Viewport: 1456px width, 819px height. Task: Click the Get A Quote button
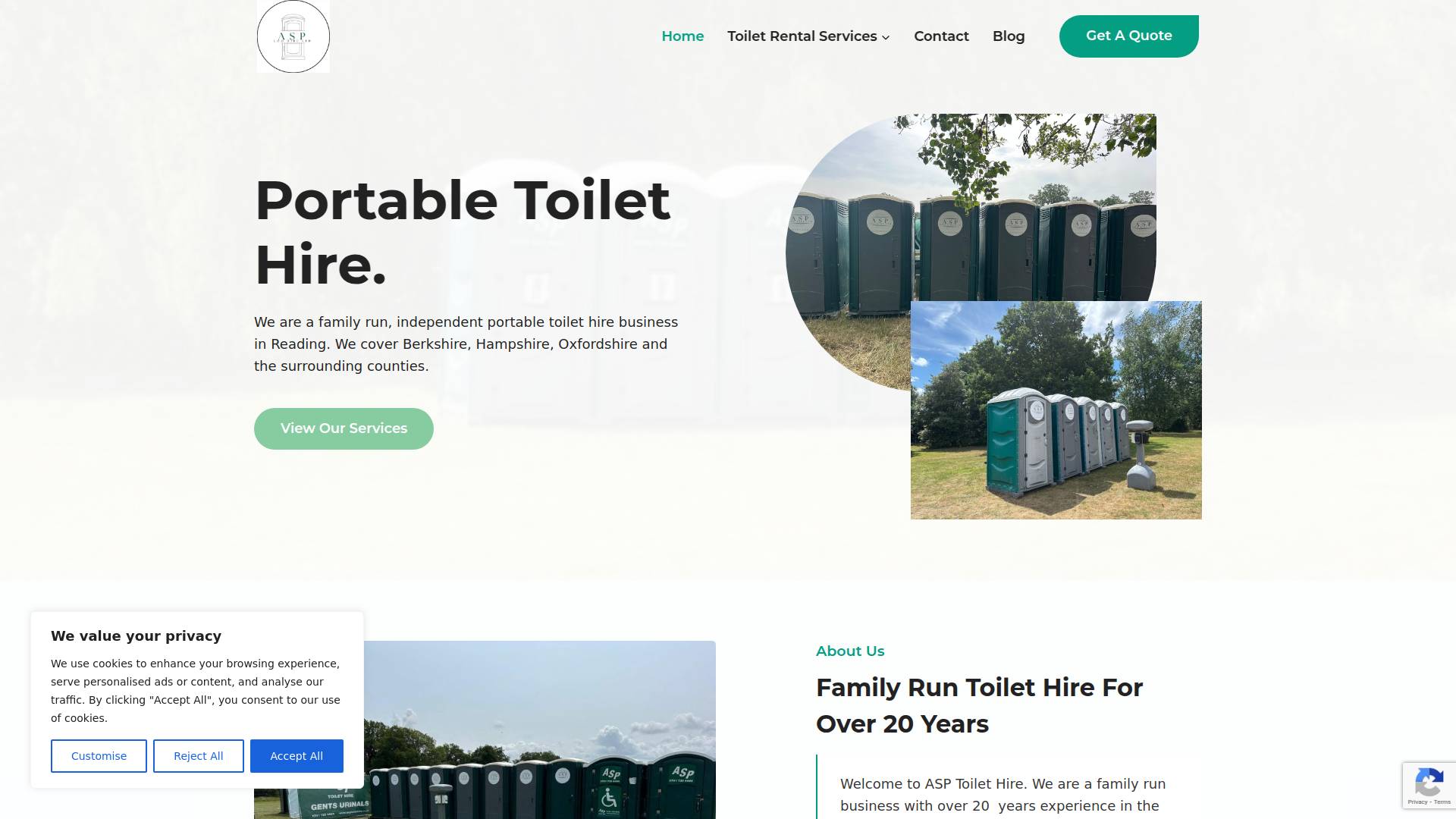point(1128,36)
